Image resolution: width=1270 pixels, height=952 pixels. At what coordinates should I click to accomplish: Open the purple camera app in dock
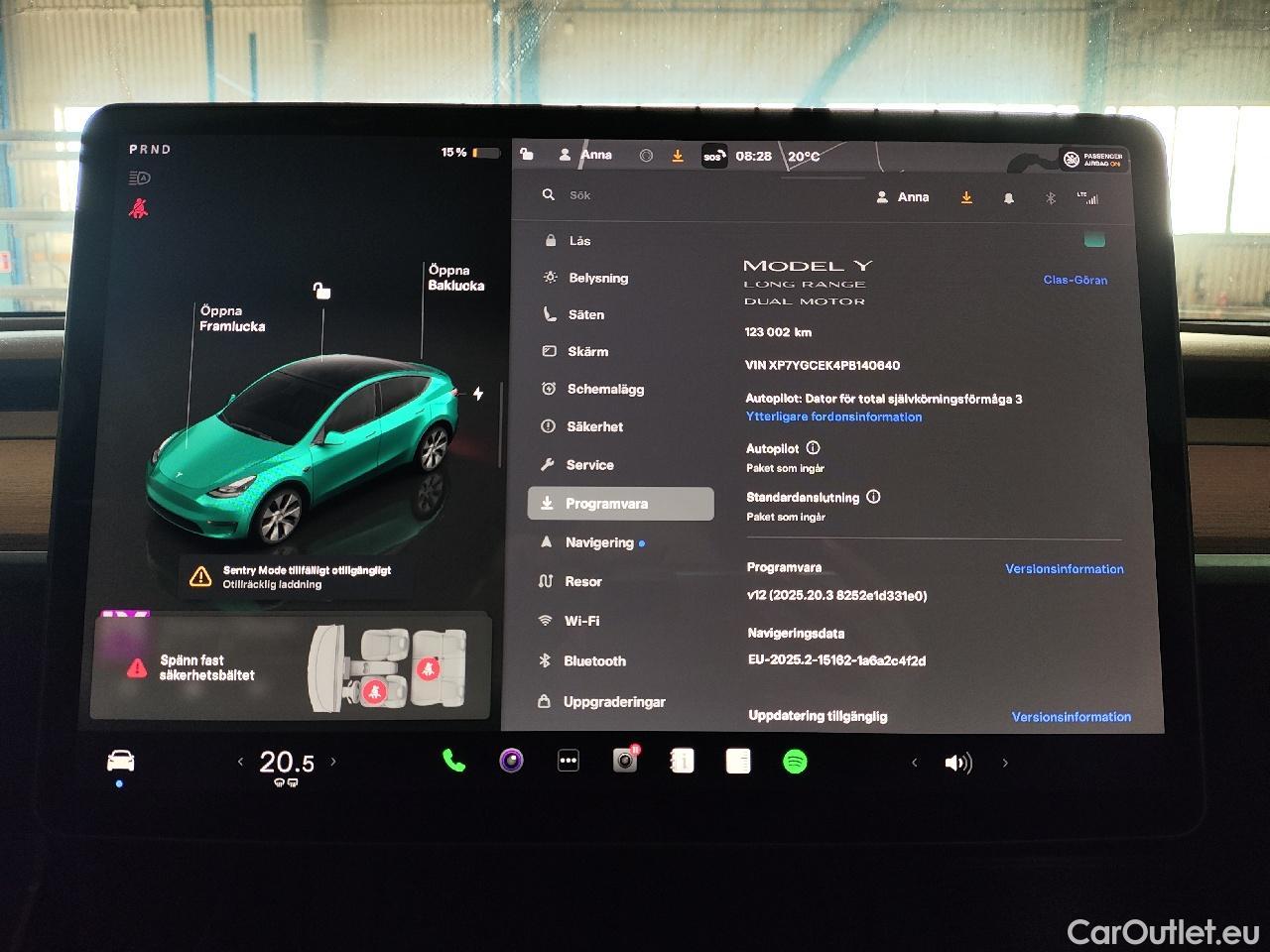click(511, 761)
